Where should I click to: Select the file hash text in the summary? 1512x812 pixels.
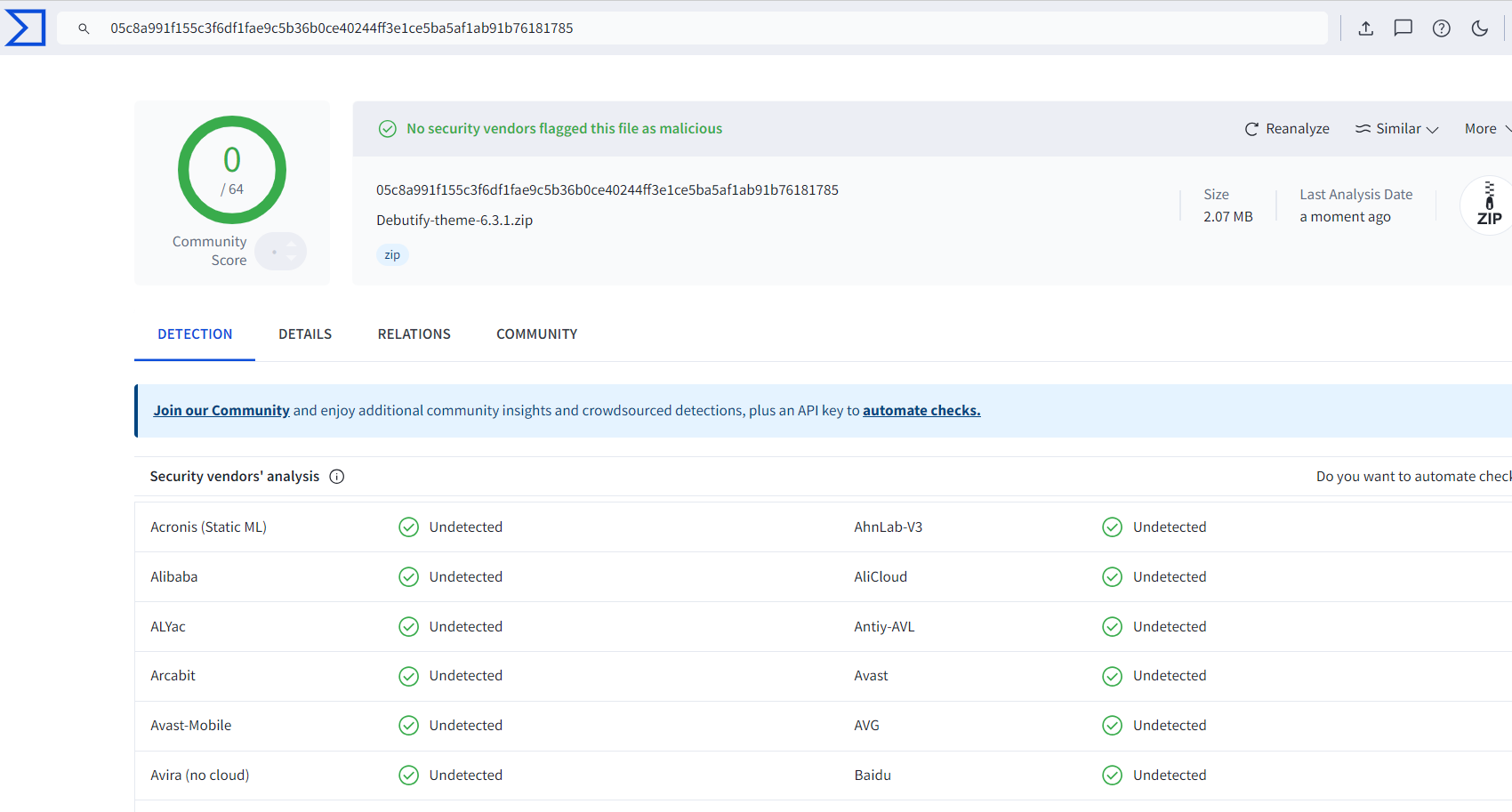[x=607, y=190]
